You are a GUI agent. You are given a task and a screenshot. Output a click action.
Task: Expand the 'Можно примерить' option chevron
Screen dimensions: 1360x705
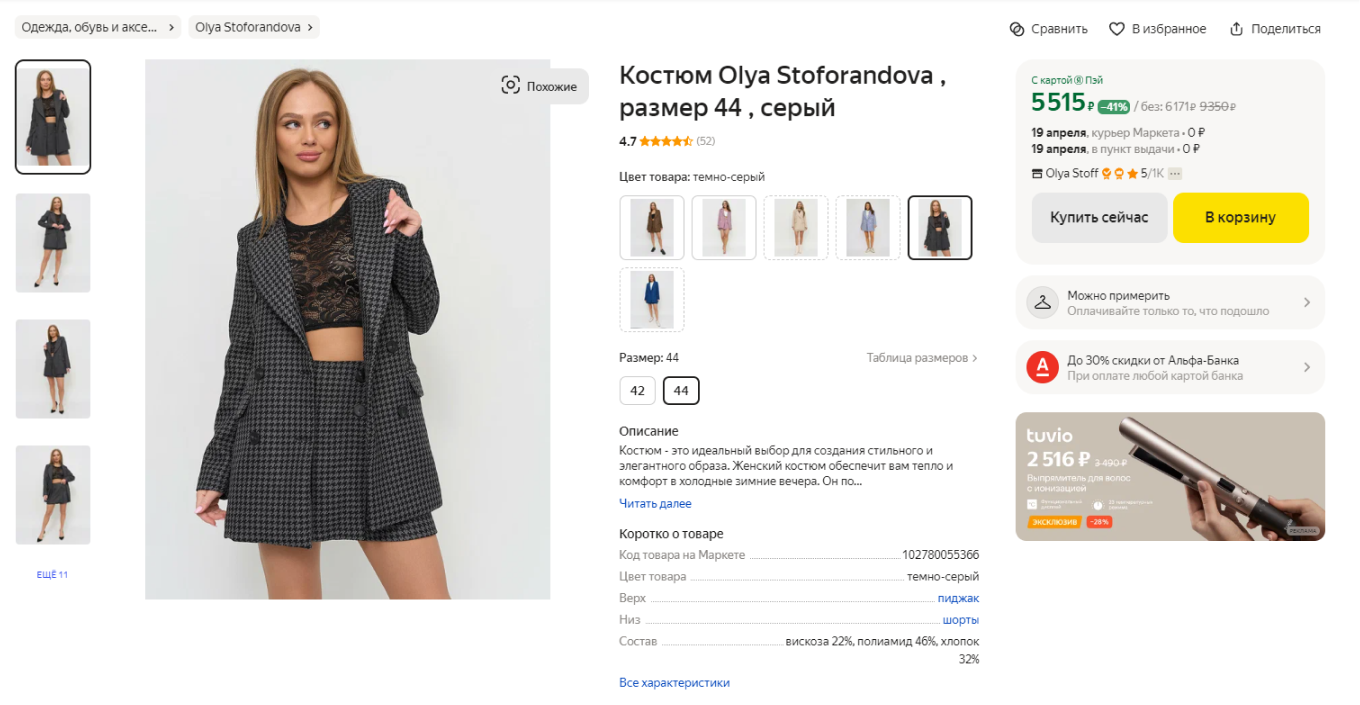(1307, 303)
